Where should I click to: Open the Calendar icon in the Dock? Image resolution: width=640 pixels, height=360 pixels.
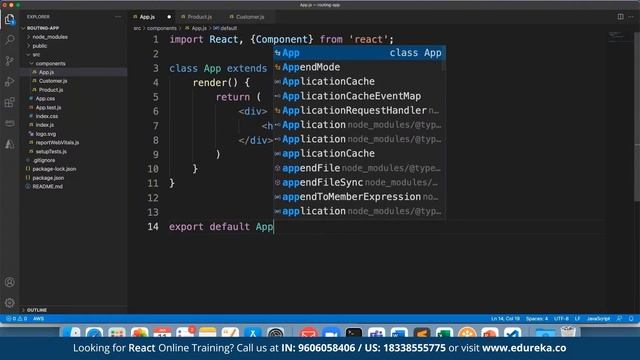162,333
